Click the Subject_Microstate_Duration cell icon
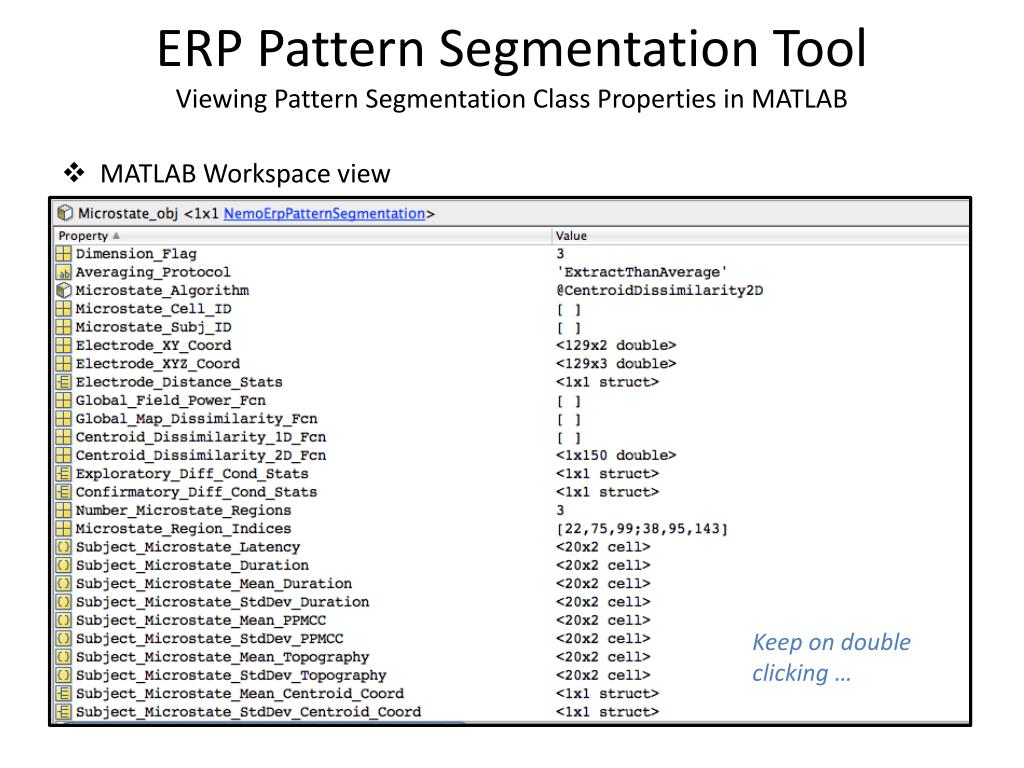 (63, 564)
